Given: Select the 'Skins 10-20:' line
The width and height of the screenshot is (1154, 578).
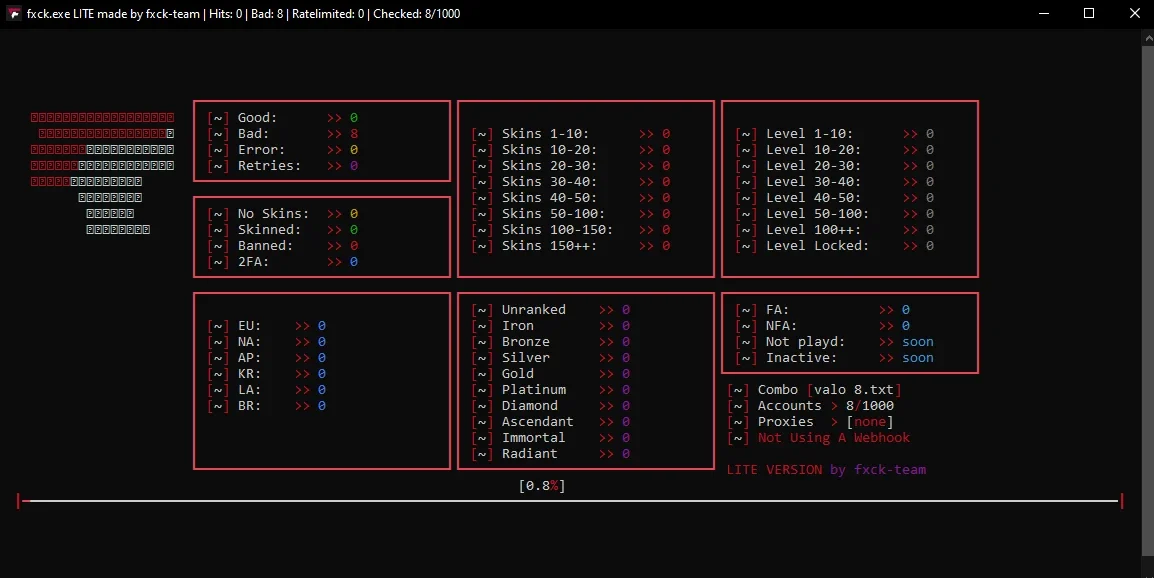Looking at the screenshot, I should click(x=571, y=149).
